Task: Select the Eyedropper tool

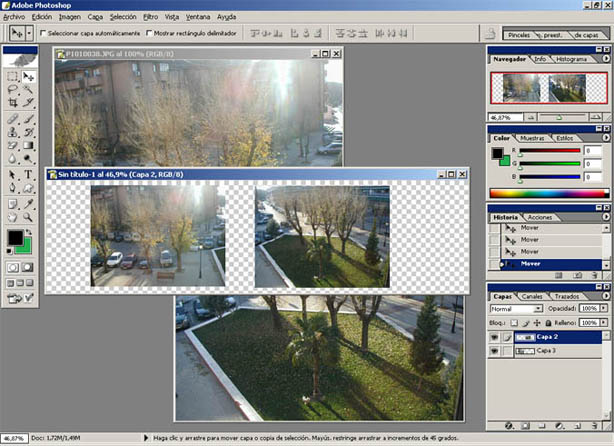Action: pos(28,204)
